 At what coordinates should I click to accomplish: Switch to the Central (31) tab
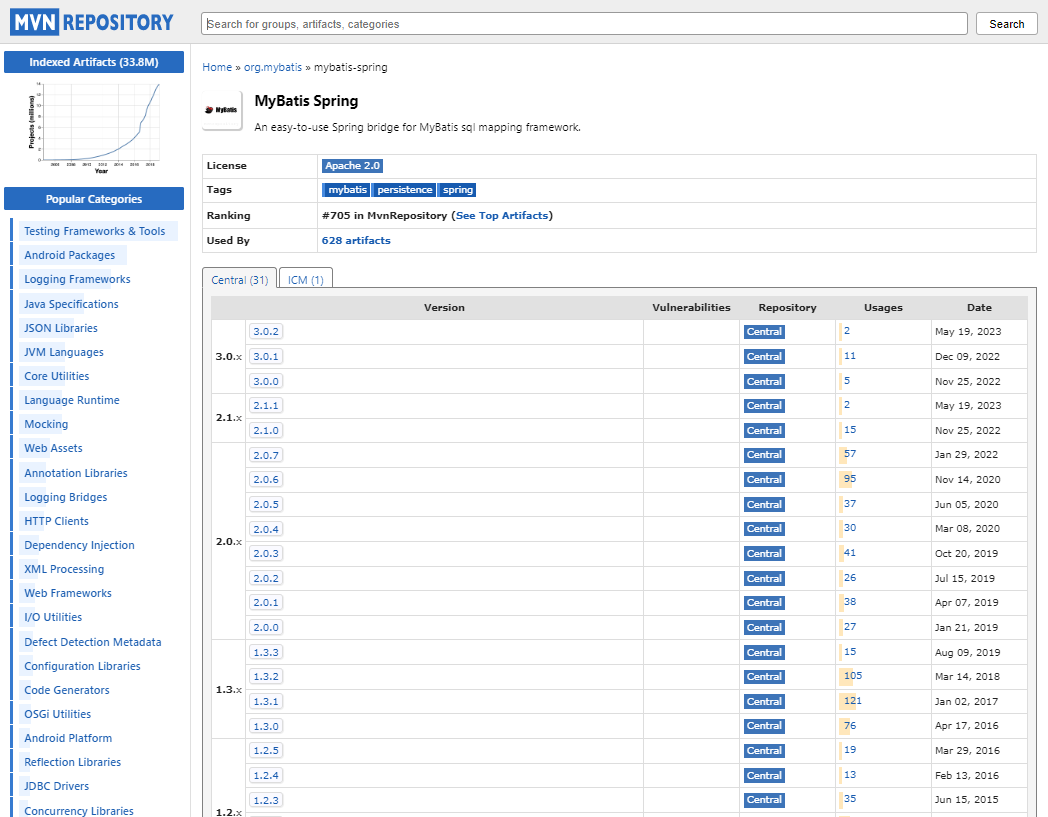[239, 280]
